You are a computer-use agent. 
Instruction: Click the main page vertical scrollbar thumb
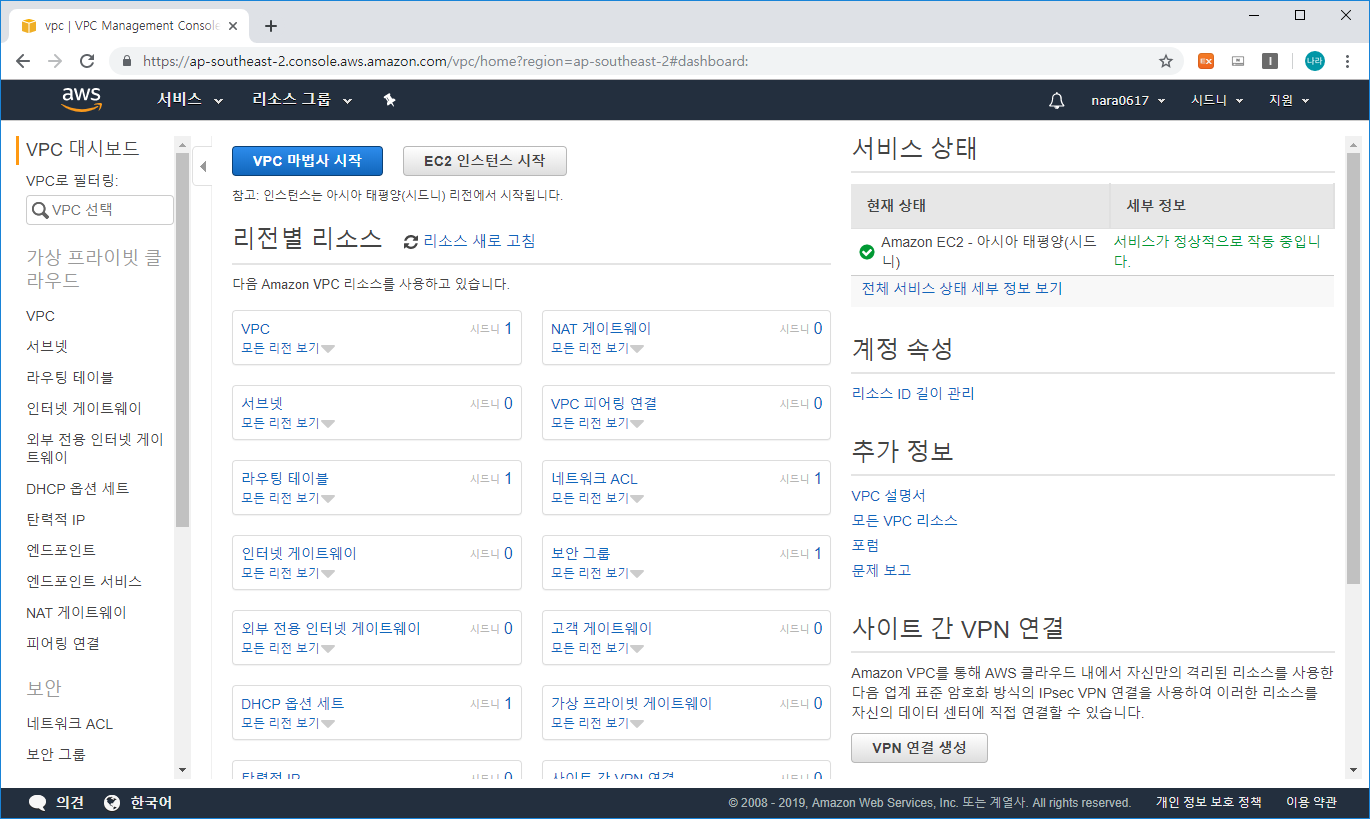tap(1353, 368)
